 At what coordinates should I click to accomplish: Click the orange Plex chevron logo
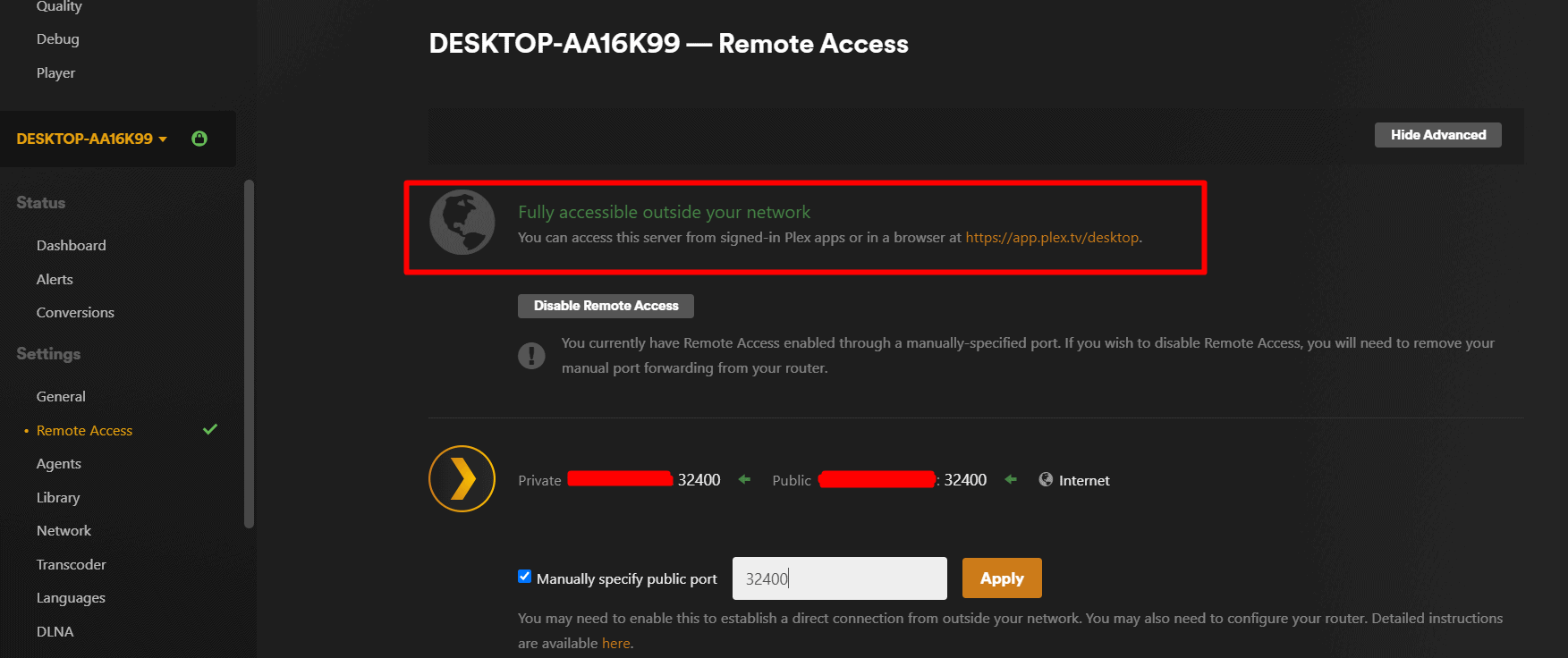[462, 479]
